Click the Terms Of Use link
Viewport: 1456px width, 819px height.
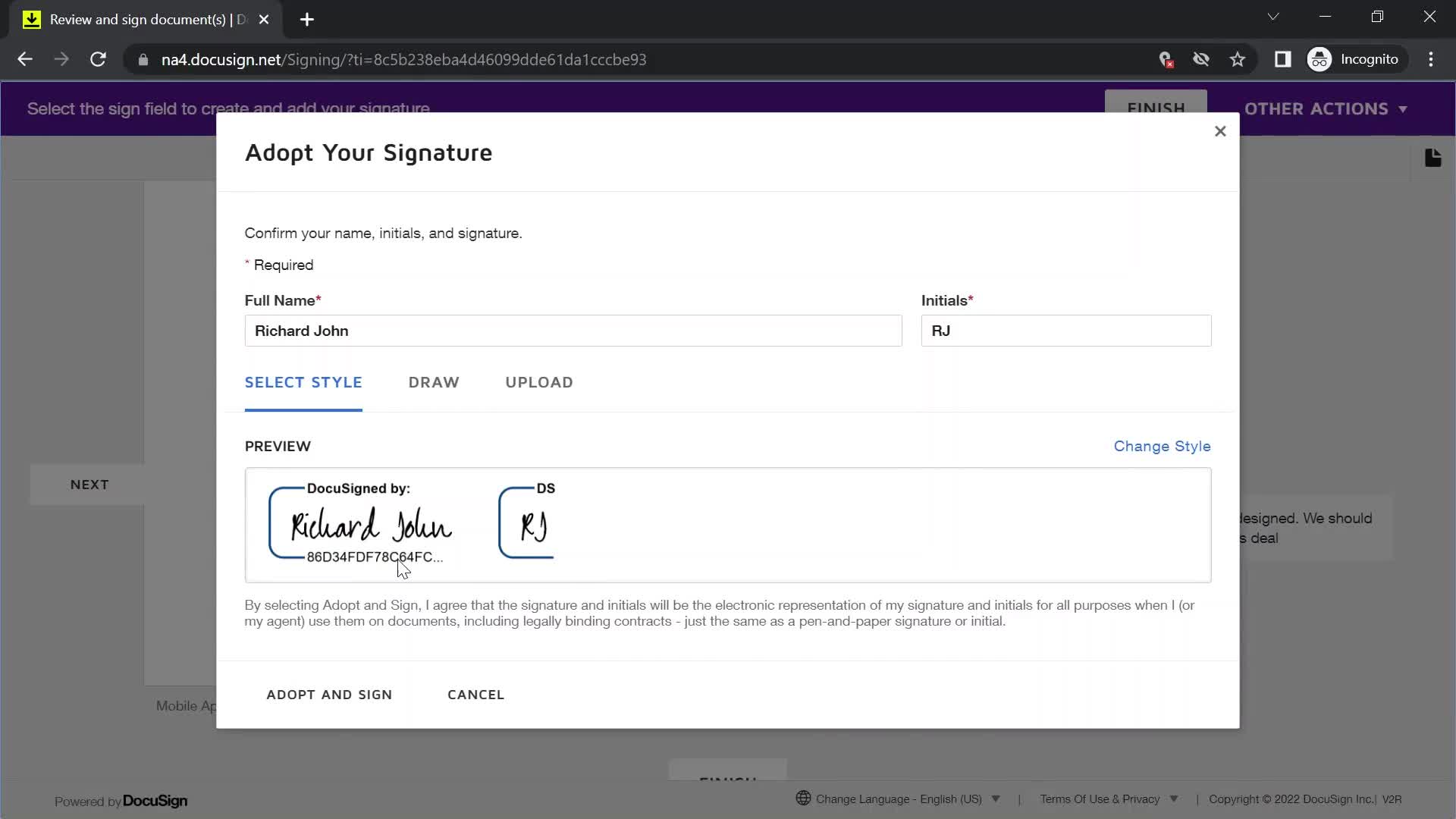[1099, 798]
